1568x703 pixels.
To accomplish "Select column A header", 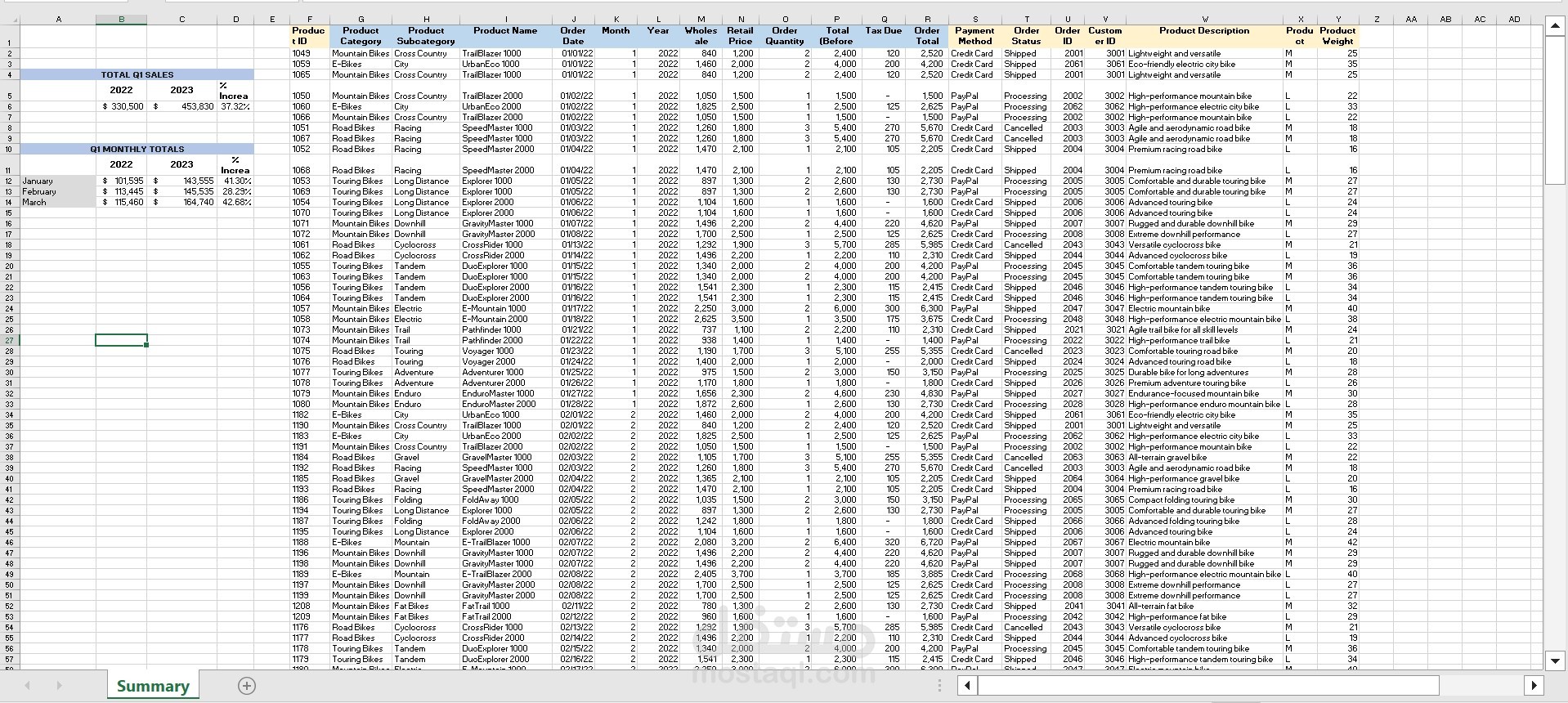I will (x=58, y=19).
